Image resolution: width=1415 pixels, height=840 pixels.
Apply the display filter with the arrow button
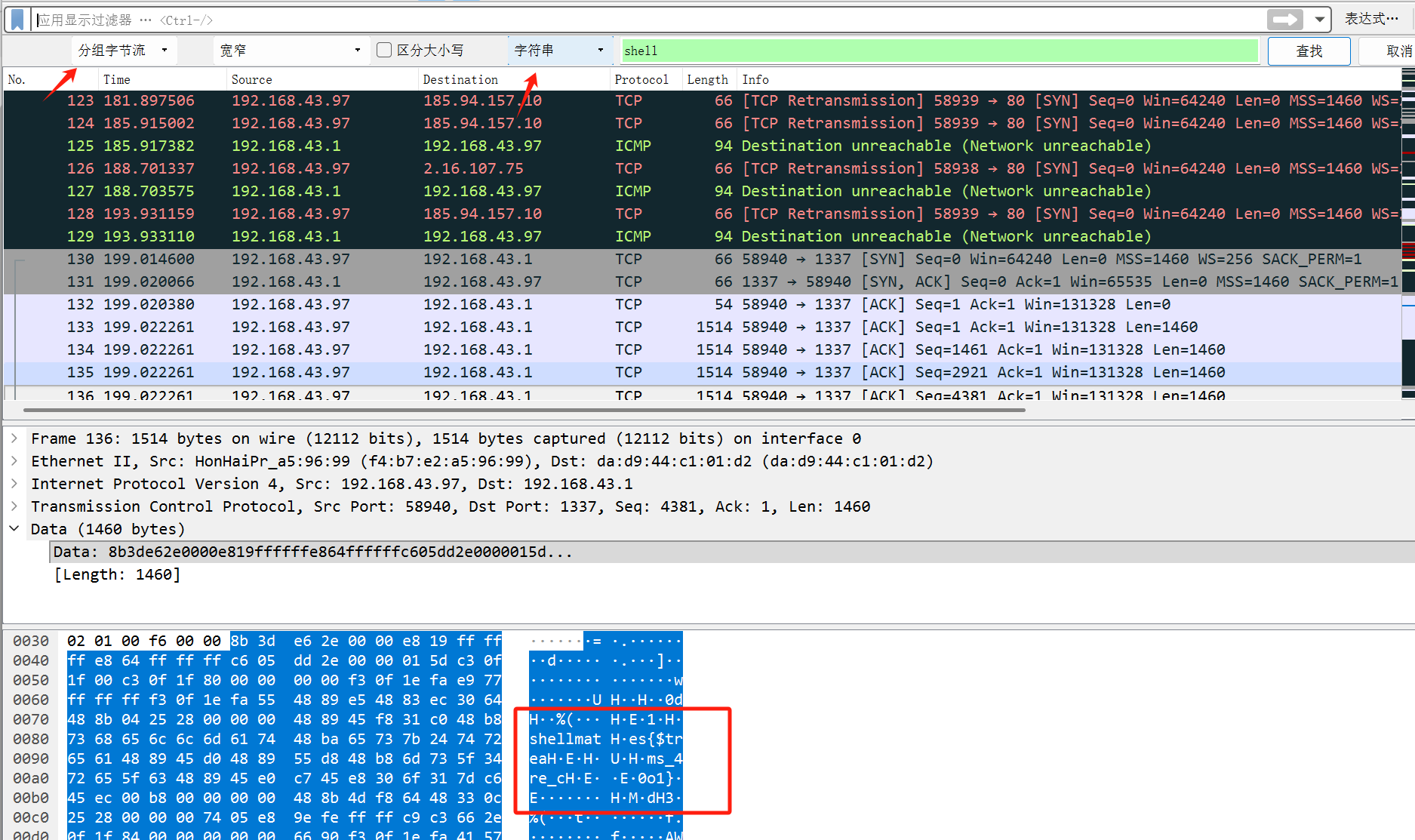pos(1284,19)
